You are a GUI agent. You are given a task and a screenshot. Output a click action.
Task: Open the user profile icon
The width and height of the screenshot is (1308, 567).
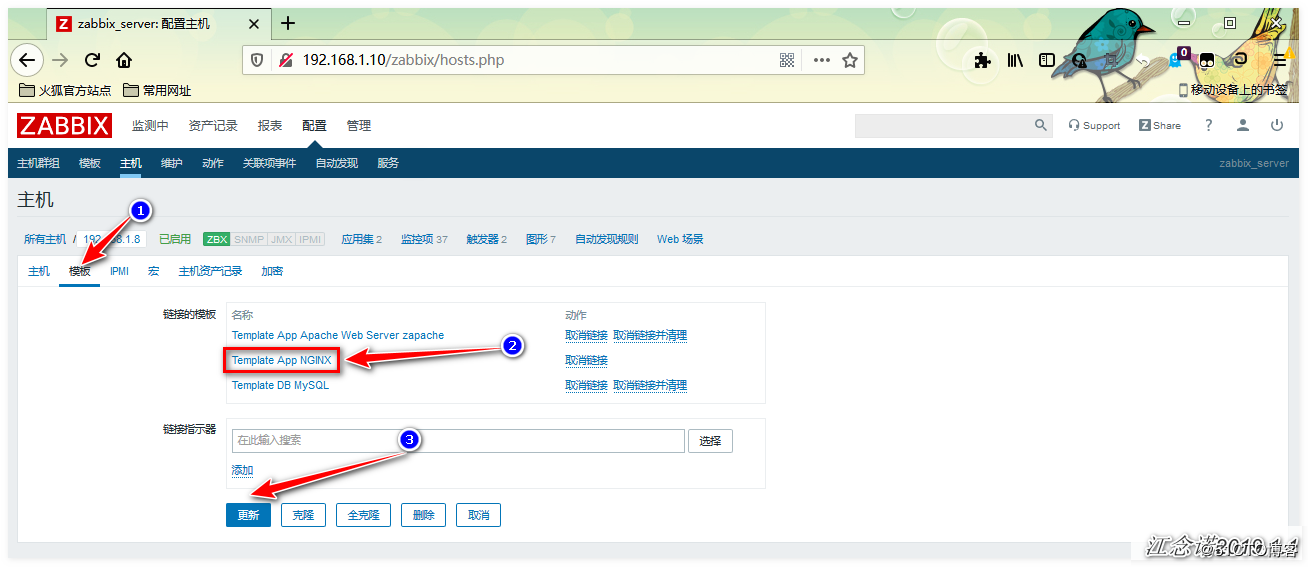(1243, 126)
